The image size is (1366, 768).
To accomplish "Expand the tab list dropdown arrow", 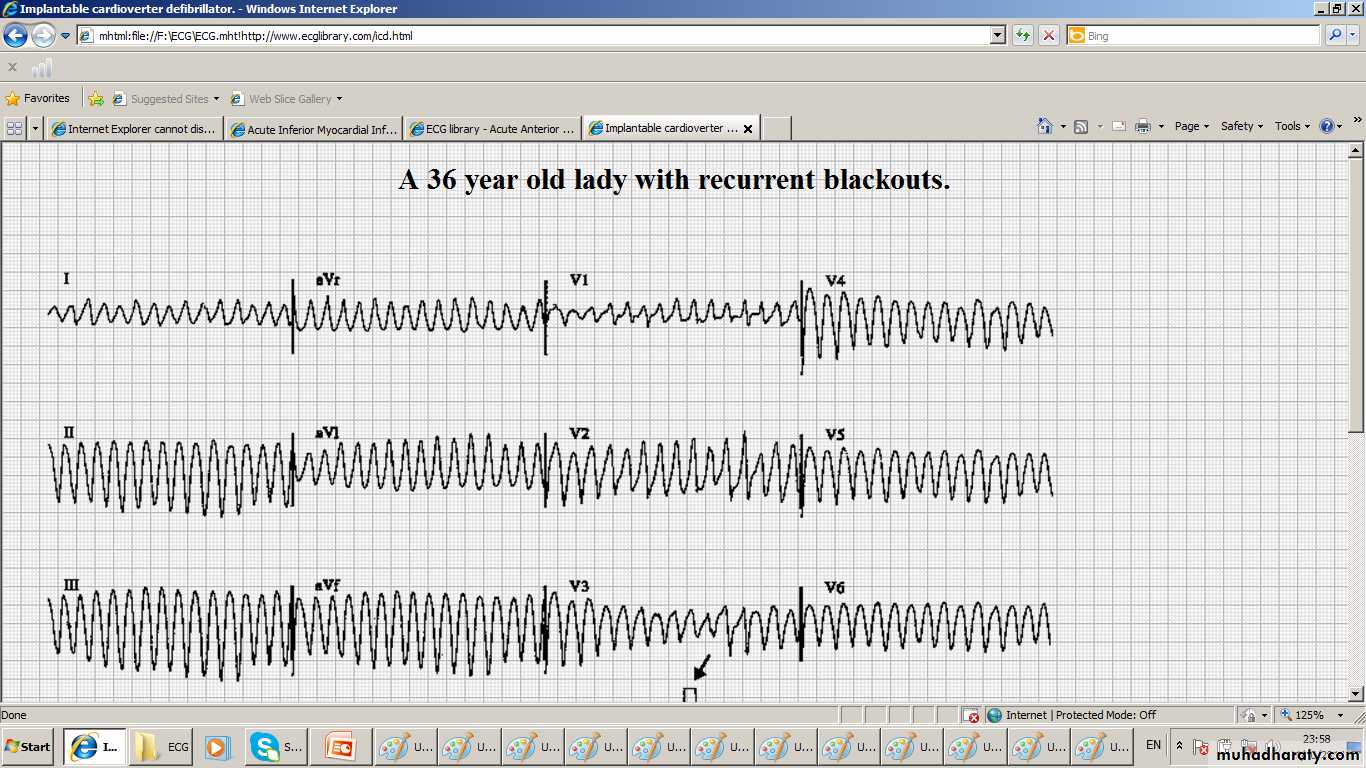I will (x=36, y=128).
